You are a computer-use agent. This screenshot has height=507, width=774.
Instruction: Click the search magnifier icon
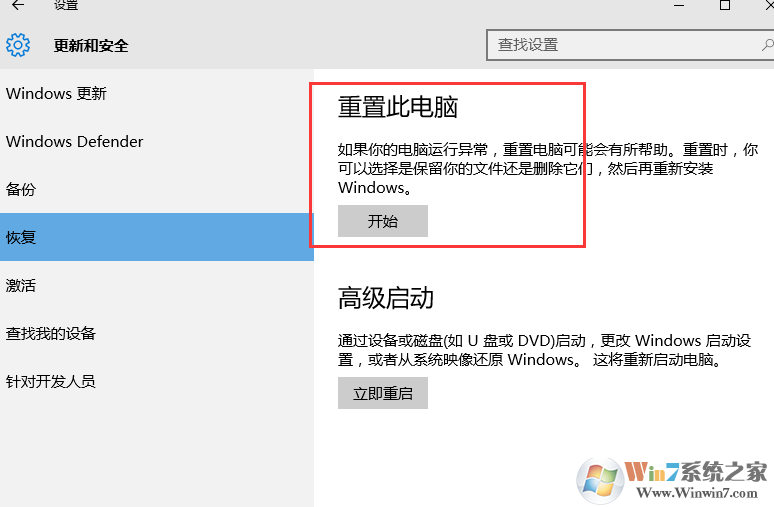tap(768, 45)
